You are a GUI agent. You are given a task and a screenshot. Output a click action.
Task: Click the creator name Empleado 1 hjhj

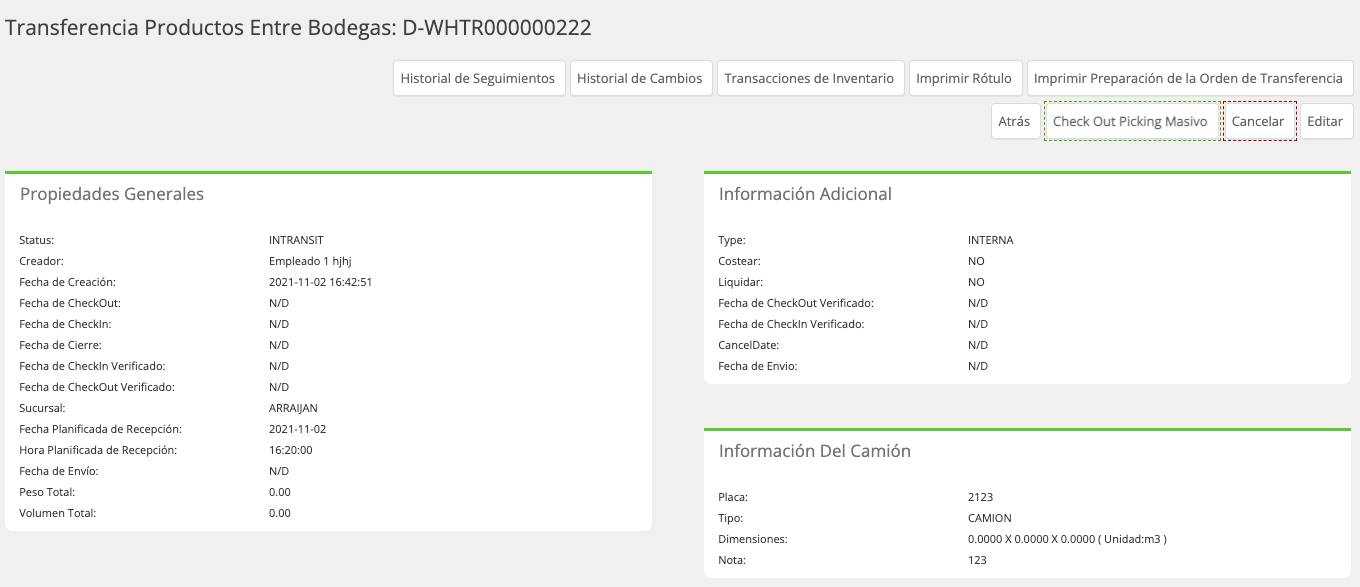pyautogui.click(x=310, y=261)
